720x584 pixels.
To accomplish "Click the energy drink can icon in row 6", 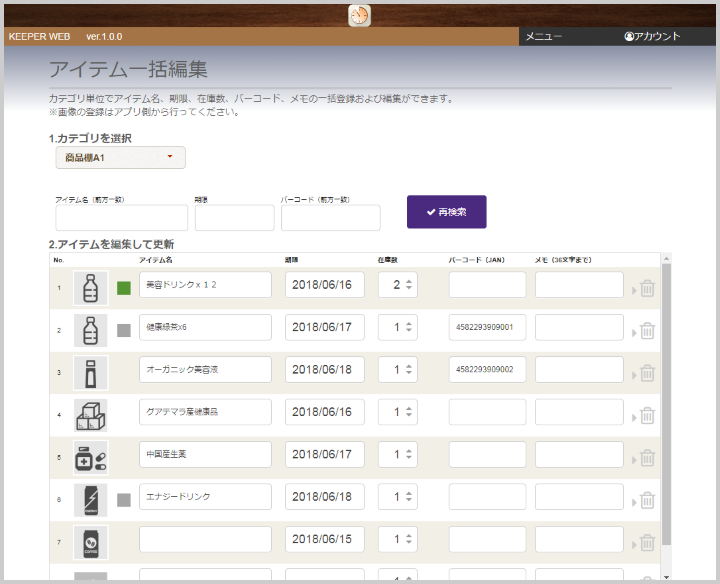I will (x=90, y=499).
